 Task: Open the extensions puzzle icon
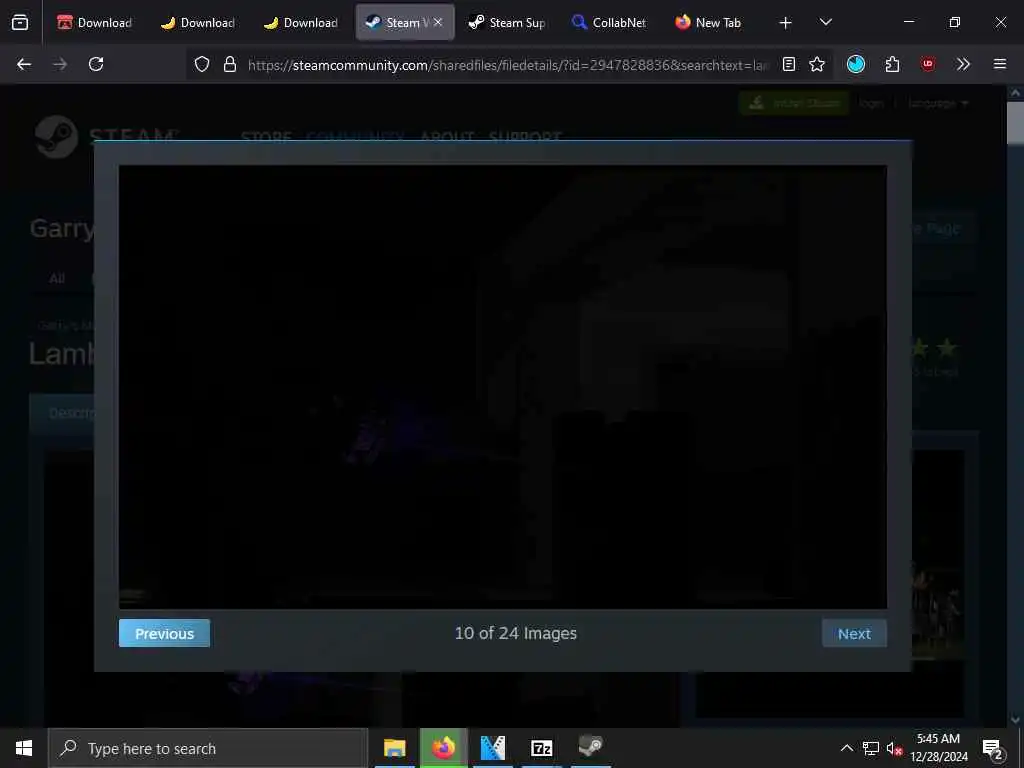click(x=892, y=64)
